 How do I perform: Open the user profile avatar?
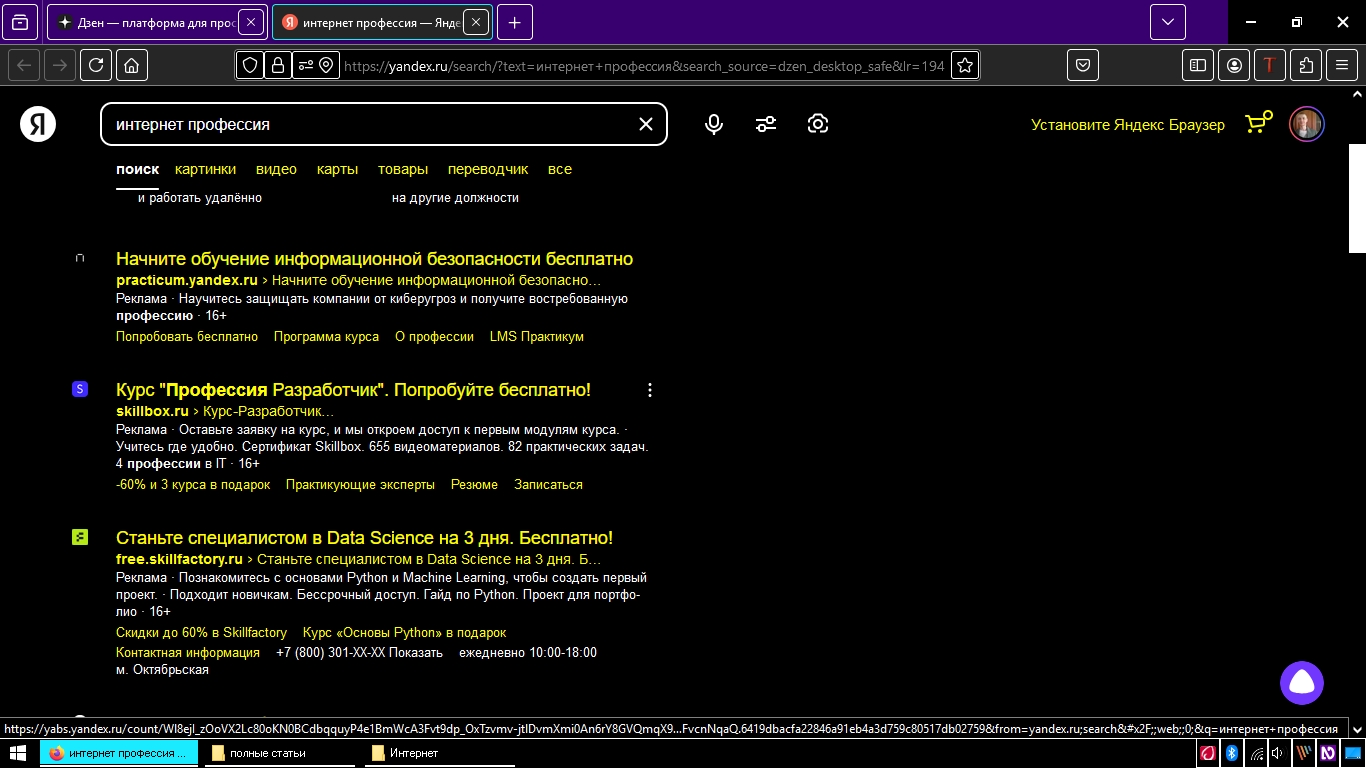pyautogui.click(x=1306, y=124)
